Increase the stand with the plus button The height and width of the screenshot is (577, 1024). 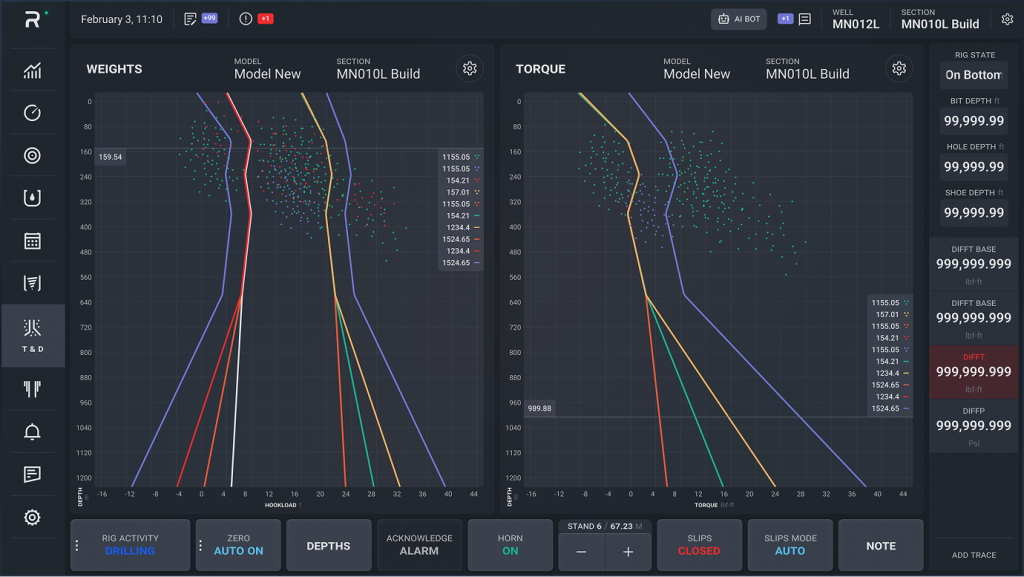click(x=628, y=552)
